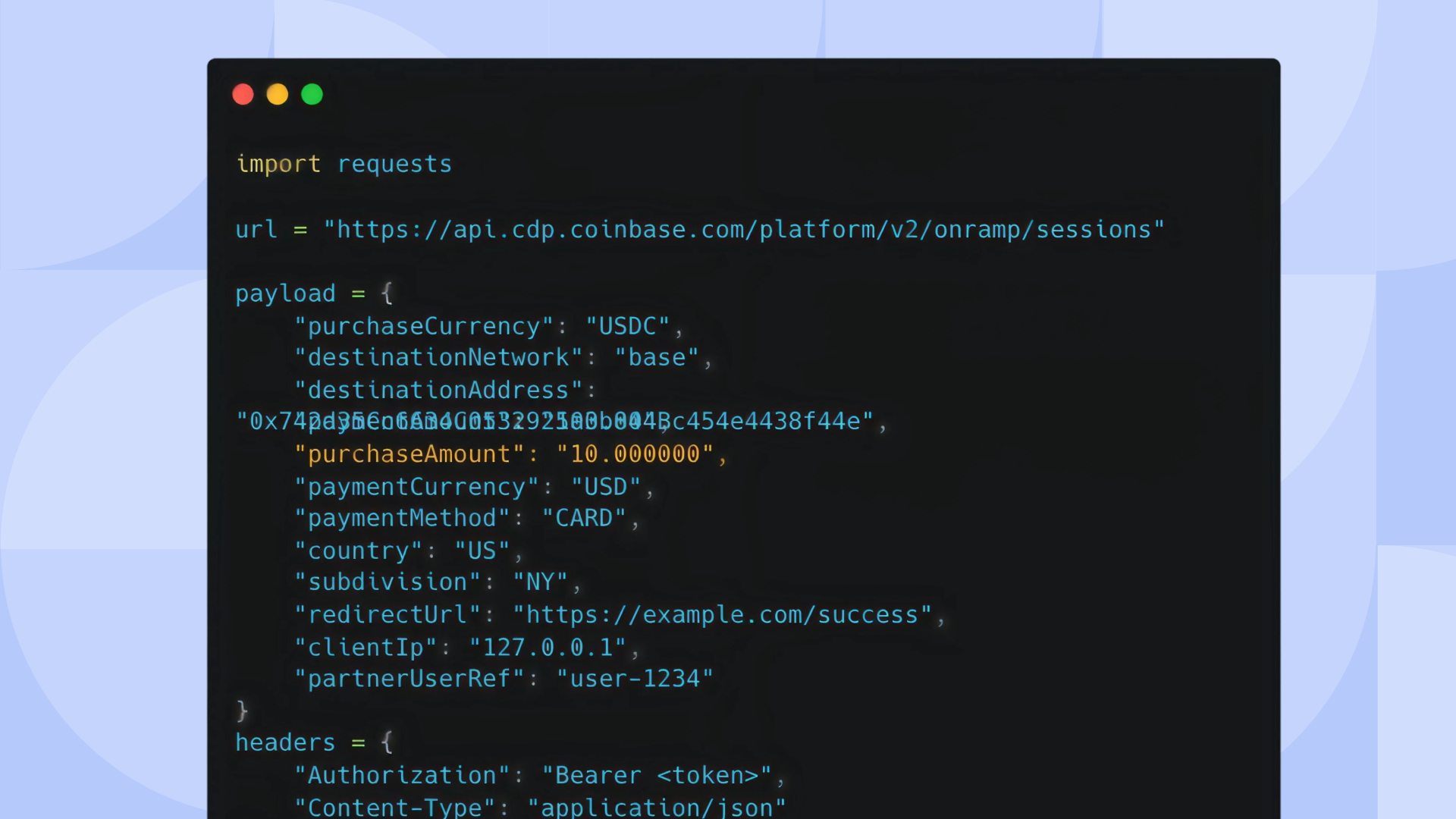
Task: Click the "CARD" payment method value
Action: click(x=583, y=519)
